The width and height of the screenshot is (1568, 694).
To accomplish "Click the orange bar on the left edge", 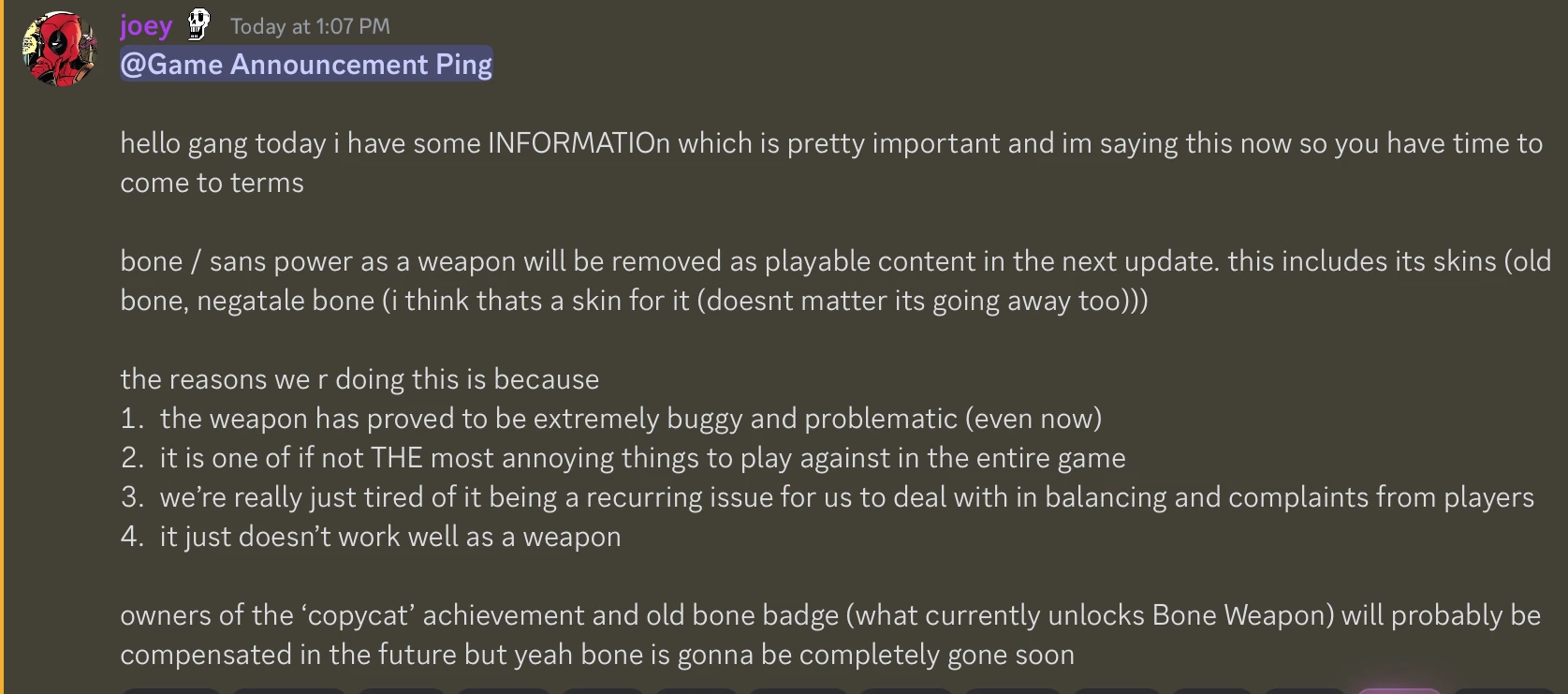I will [x=3, y=347].
